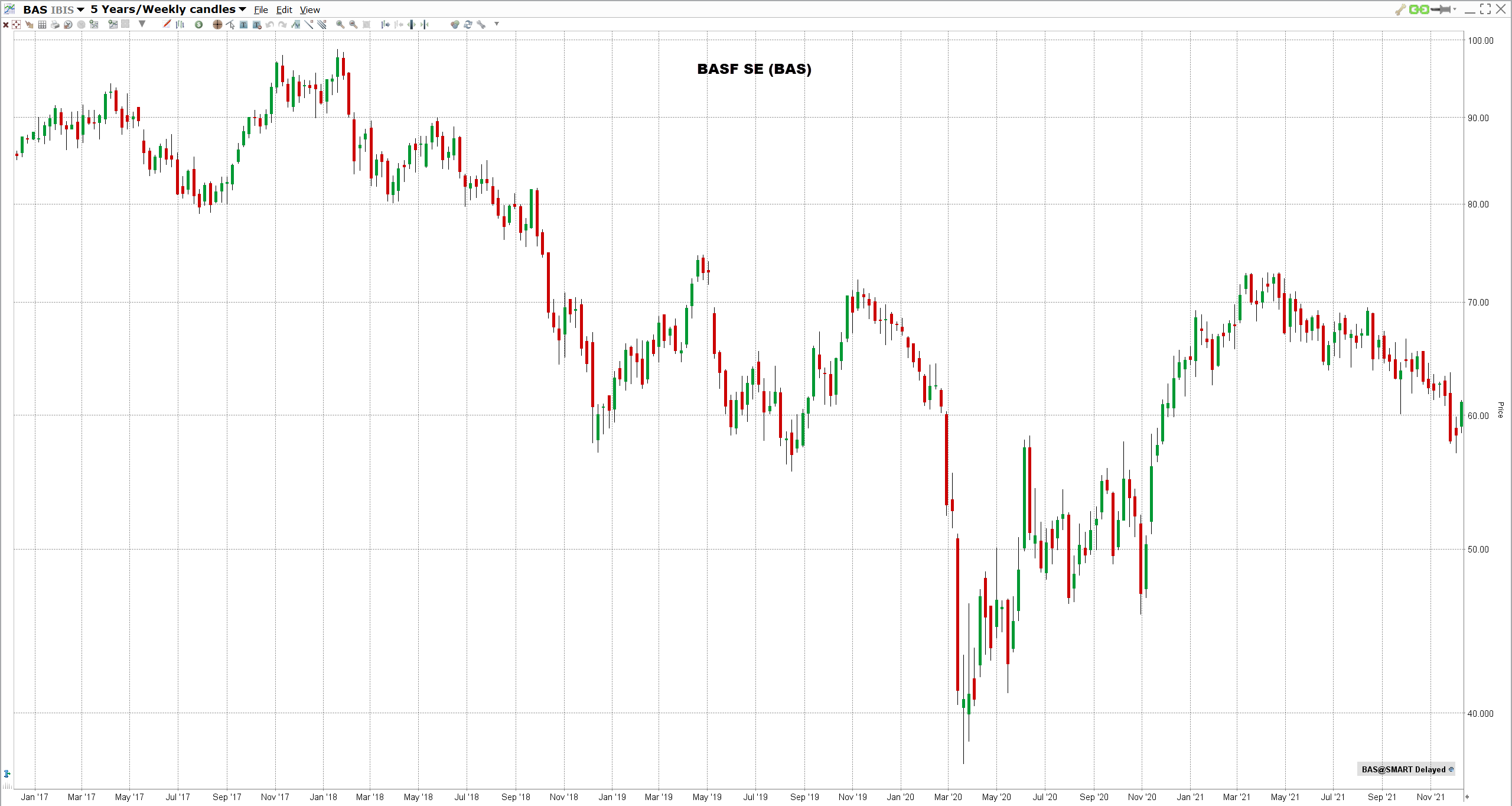This screenshot has height=806, width=1512.
Task: Click the red four-arrow crosshair icon
Action: pyautogui.click(x=16, y=24)
